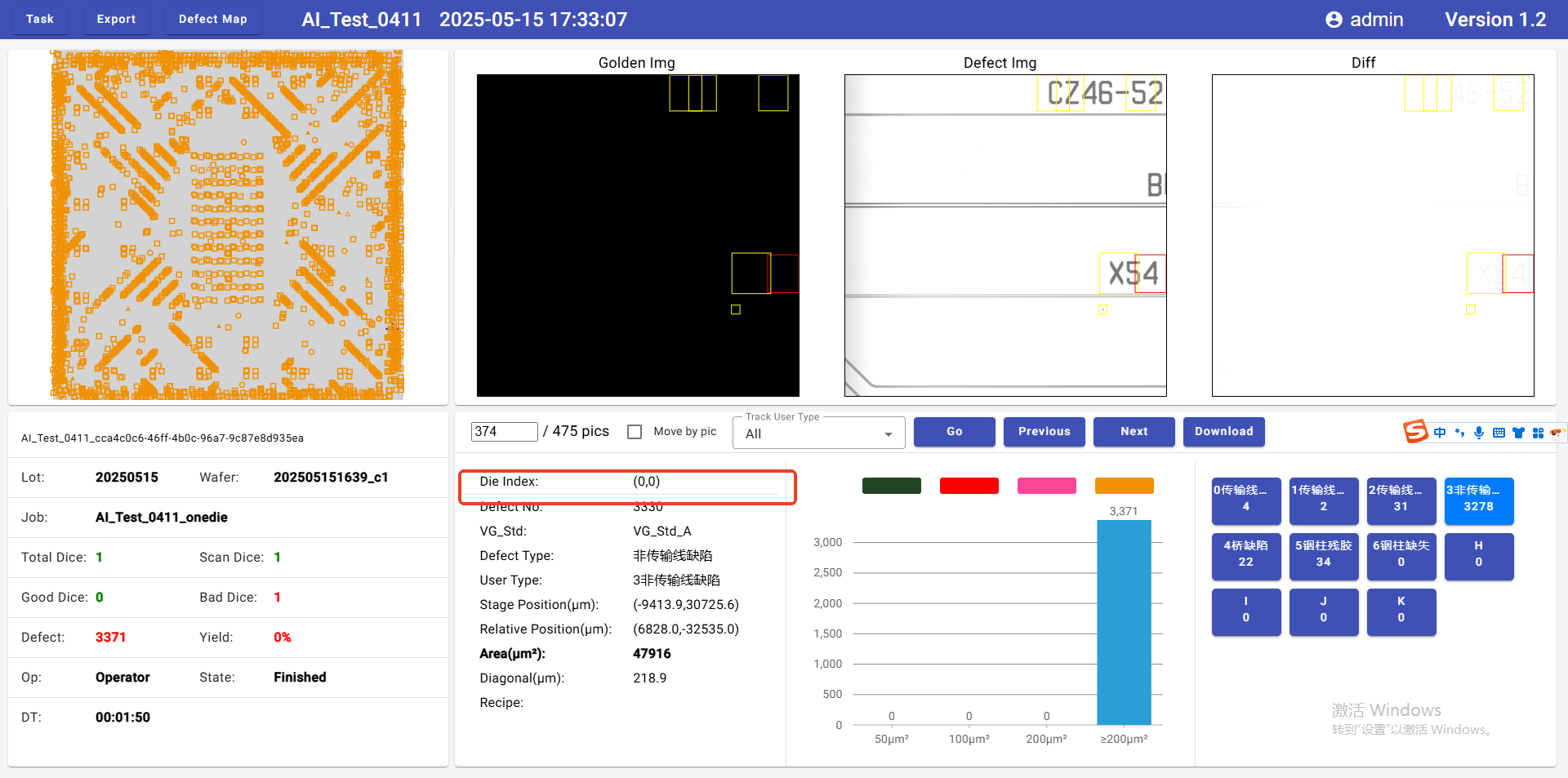
Task: Select the I category button
Action: (1246, 611)
